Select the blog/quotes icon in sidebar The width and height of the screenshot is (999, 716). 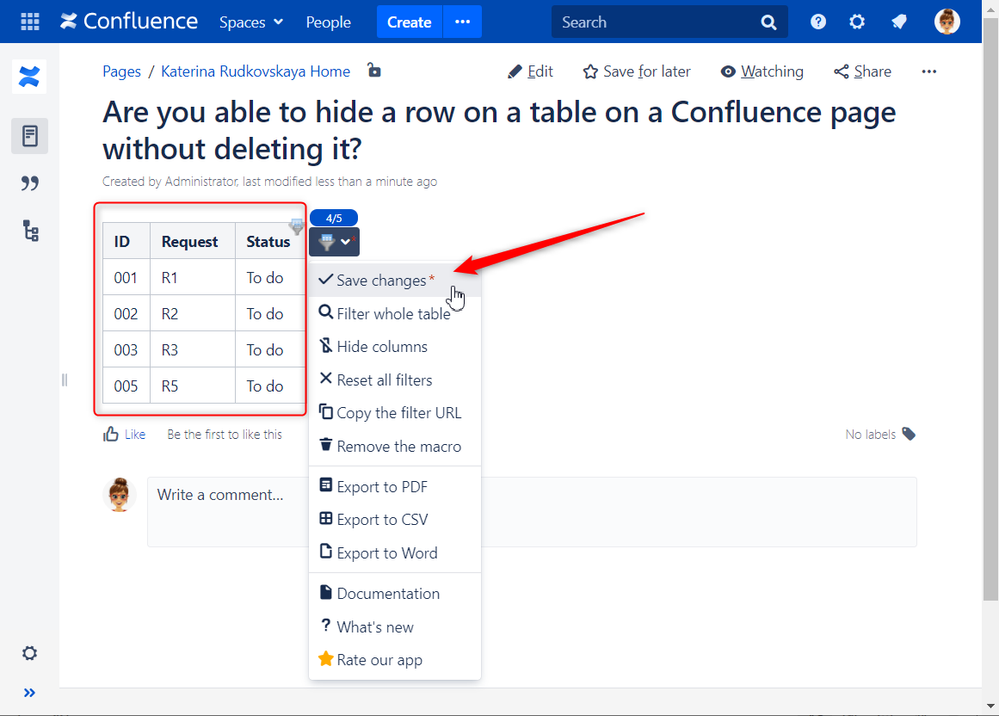[29, 183]
